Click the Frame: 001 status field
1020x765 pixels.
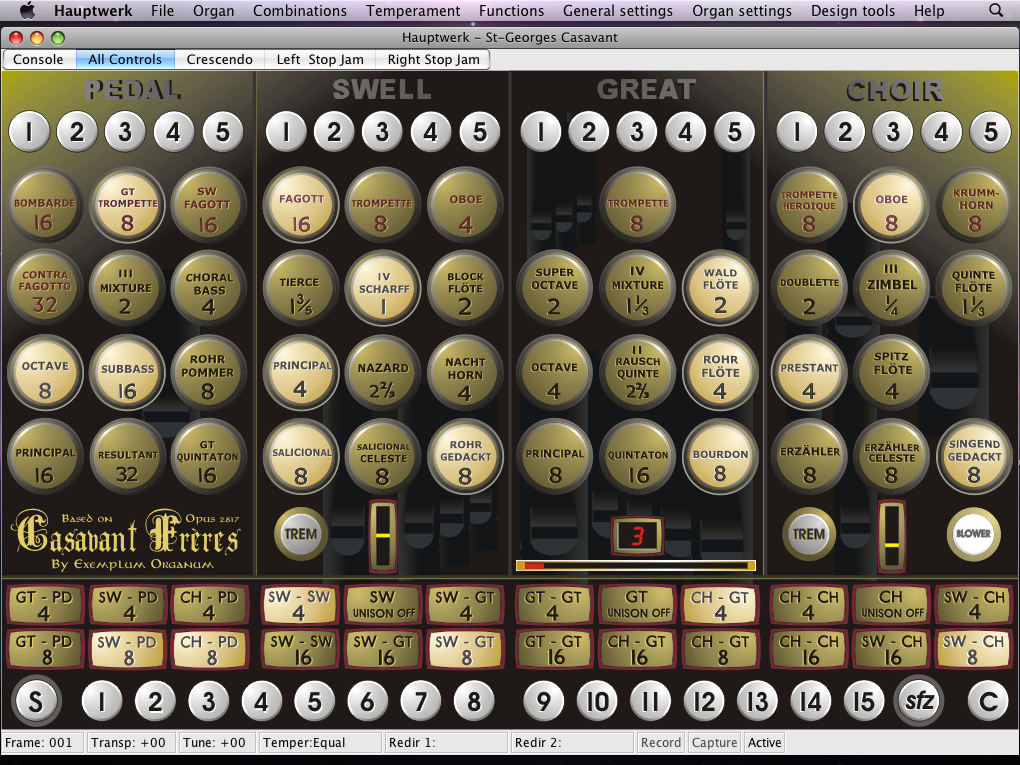[43, 742]
